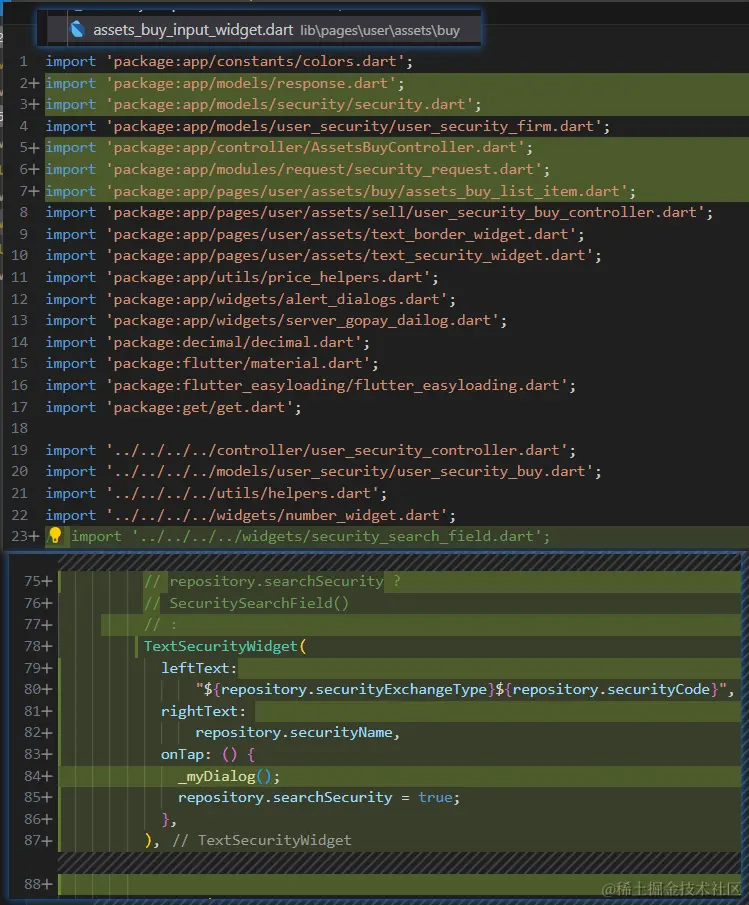Screen dimensions: 749x905
Task: Click the user_security_controller.dart relative import
Action: click(310, 450)
